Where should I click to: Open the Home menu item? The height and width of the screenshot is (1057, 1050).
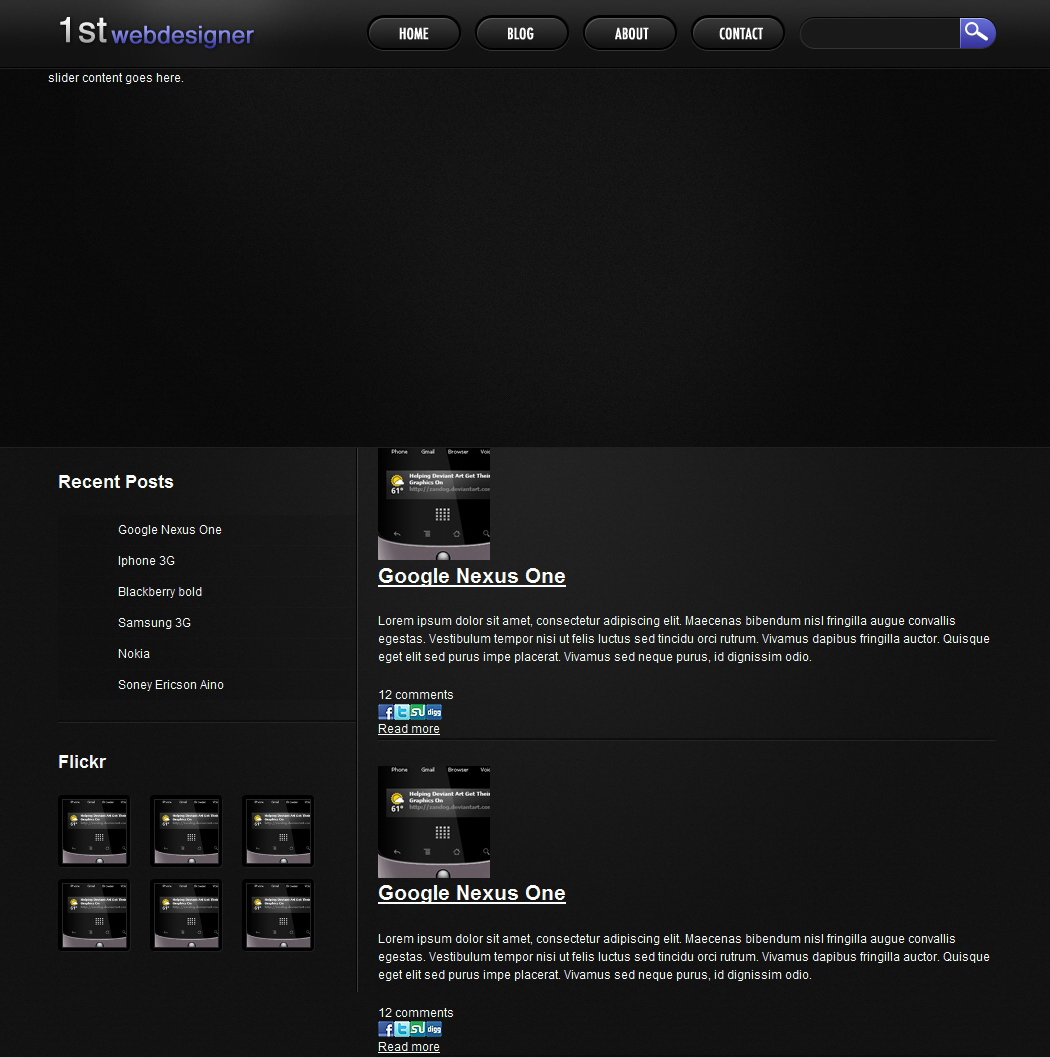414,33
